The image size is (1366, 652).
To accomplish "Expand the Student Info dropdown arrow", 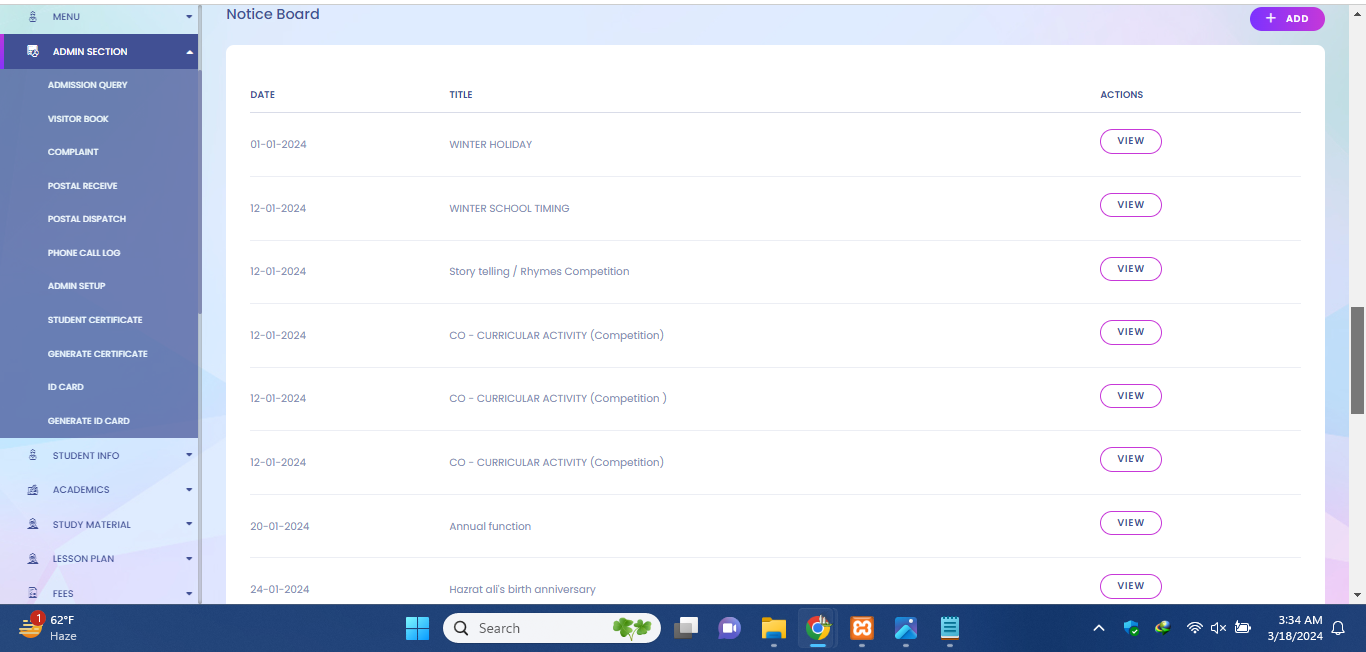I will (189, 456).
